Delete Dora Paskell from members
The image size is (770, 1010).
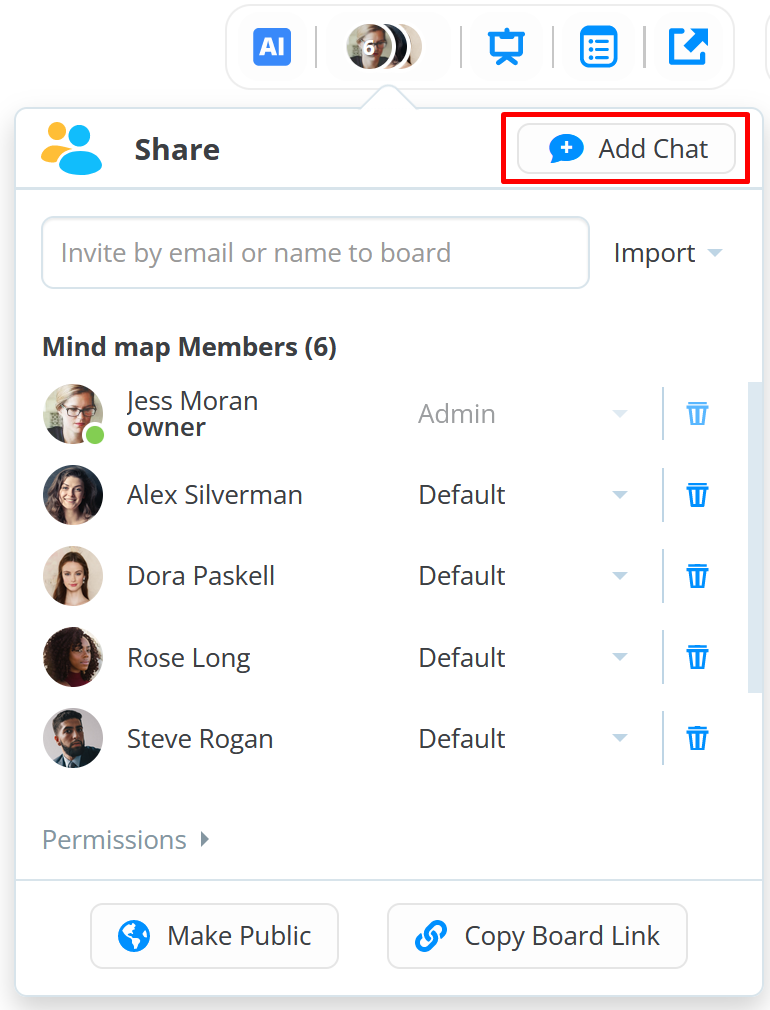pyautogui.click(x=697, y=576)
